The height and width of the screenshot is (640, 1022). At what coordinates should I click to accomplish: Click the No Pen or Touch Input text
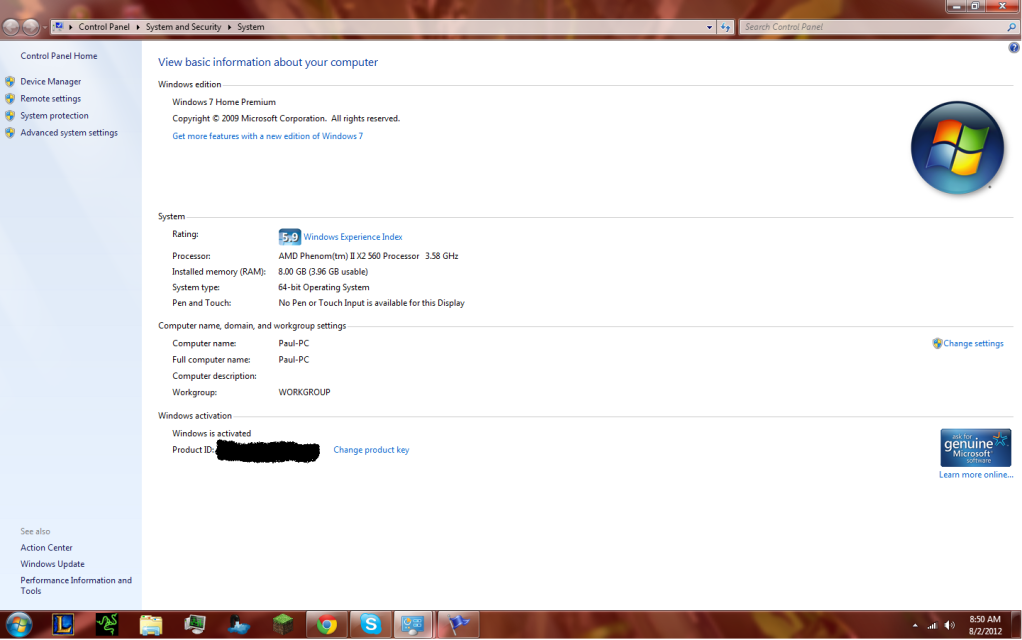[x=372, y=303]
